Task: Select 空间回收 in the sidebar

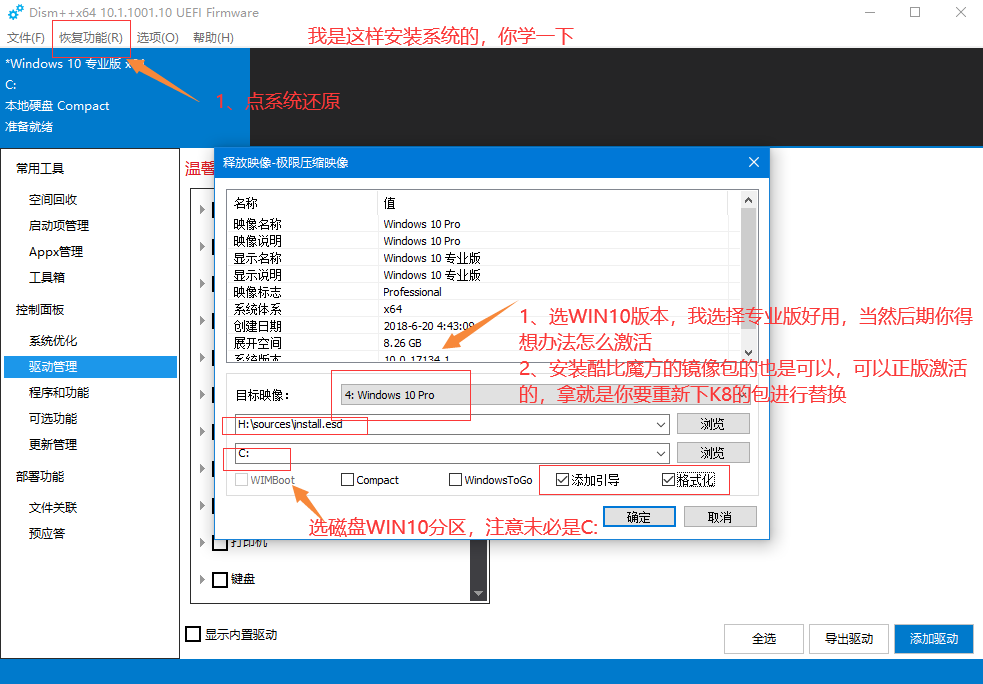Action: [x=53, y=200]
